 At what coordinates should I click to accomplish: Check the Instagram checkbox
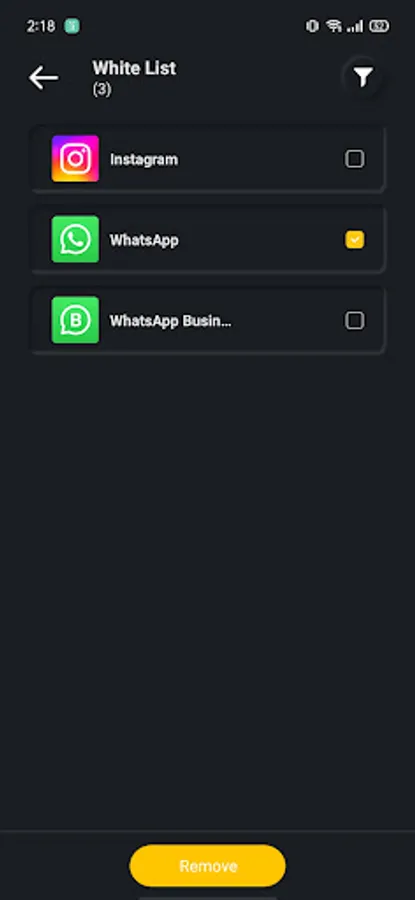coord(354,159)
